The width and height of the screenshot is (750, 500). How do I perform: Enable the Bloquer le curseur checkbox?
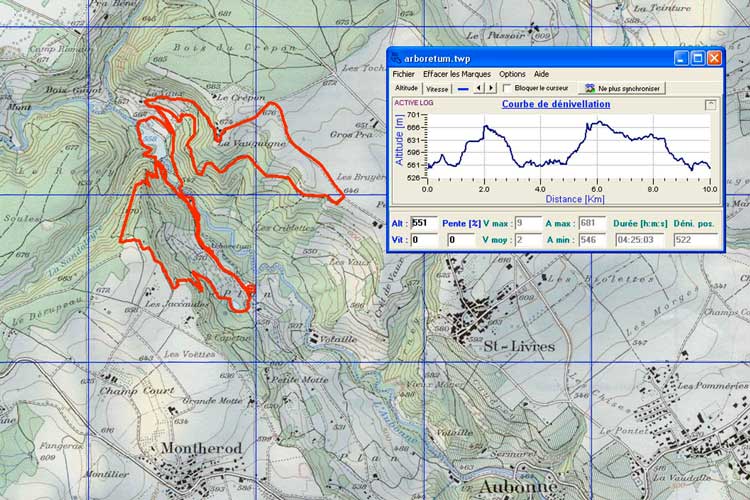(x=507, y=89)
